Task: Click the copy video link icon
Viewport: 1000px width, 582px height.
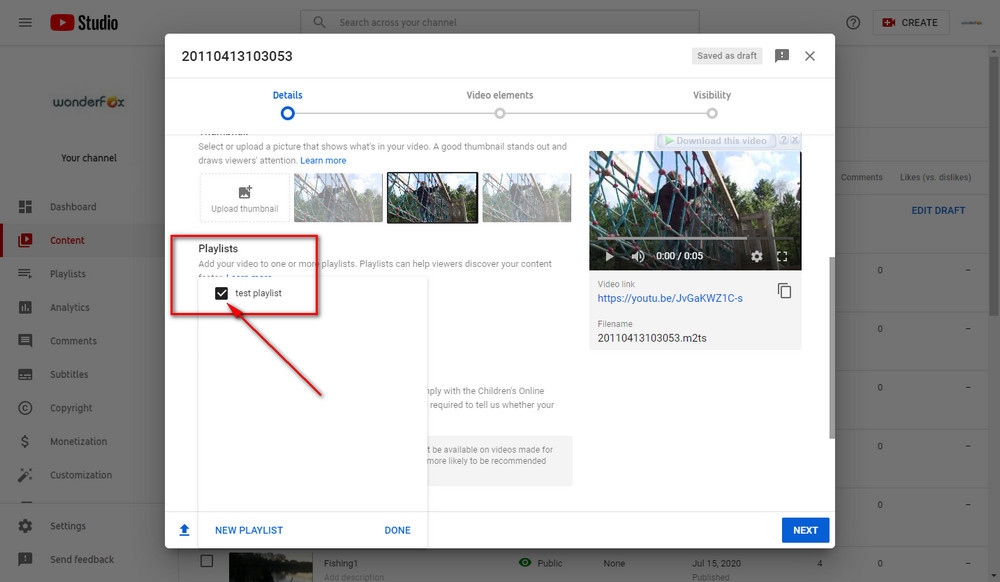Action: tap(784, 291)
